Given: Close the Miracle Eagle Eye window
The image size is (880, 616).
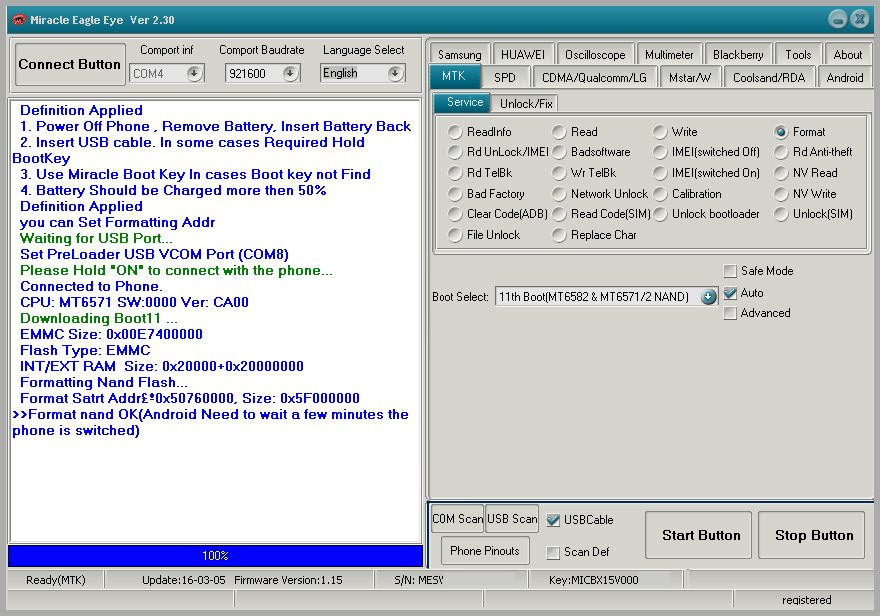Looking at the screenshot, I should pyautogui.click(x=859, y=20).
